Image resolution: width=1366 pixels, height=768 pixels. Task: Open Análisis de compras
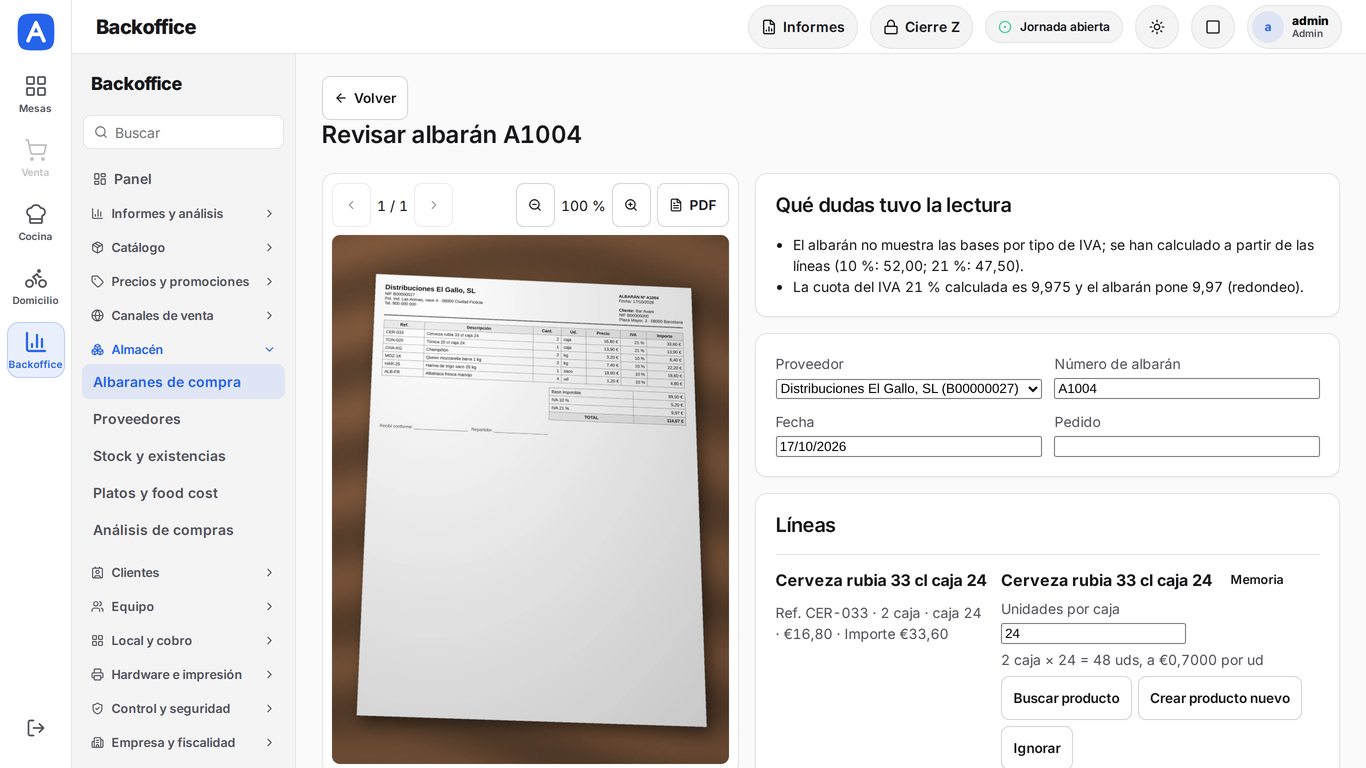point(183,530)
